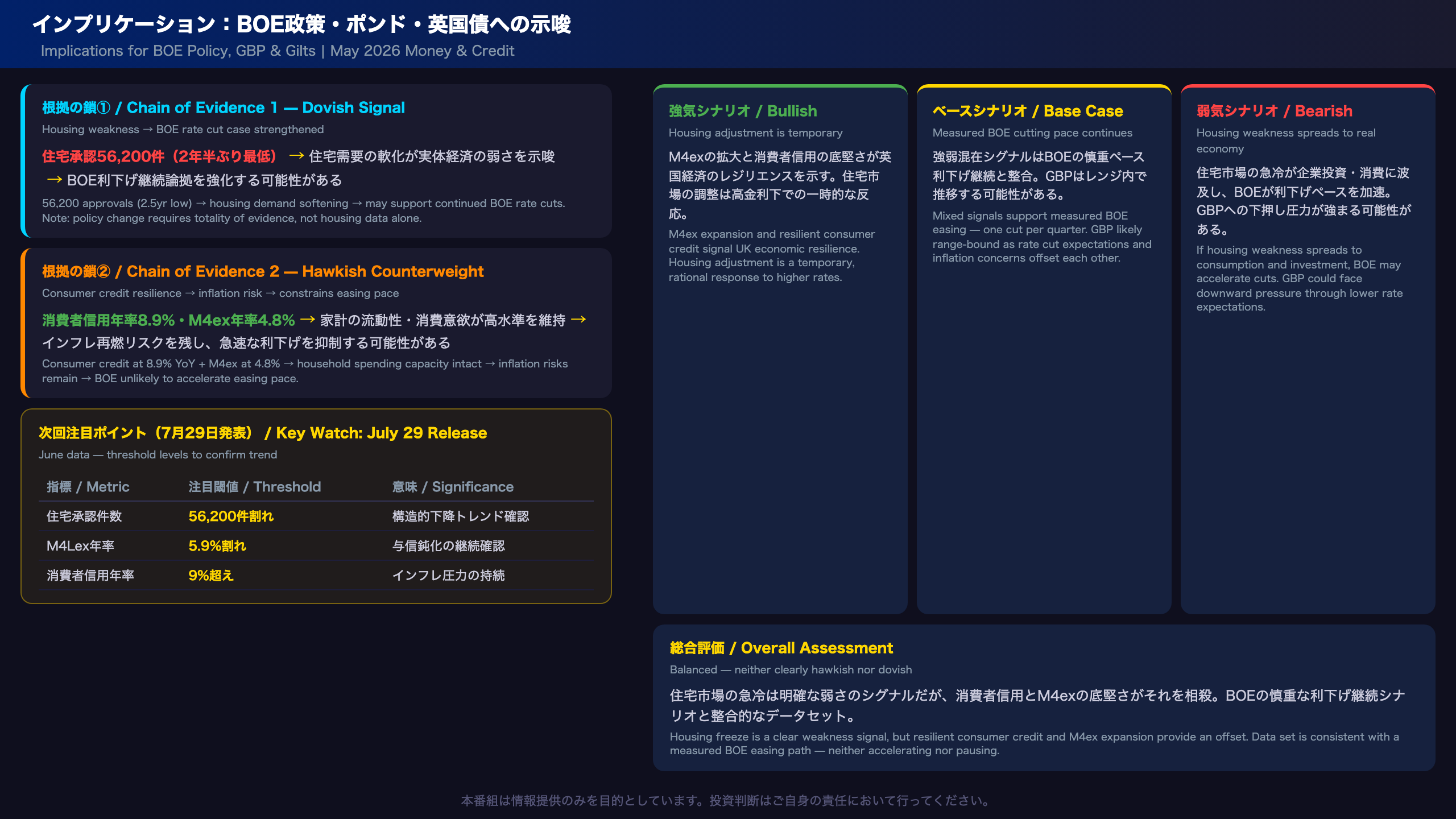
Task: Click the sentence Consumer credit at 8.9% YoY + M4ex
Action: (x=305, y=371)
